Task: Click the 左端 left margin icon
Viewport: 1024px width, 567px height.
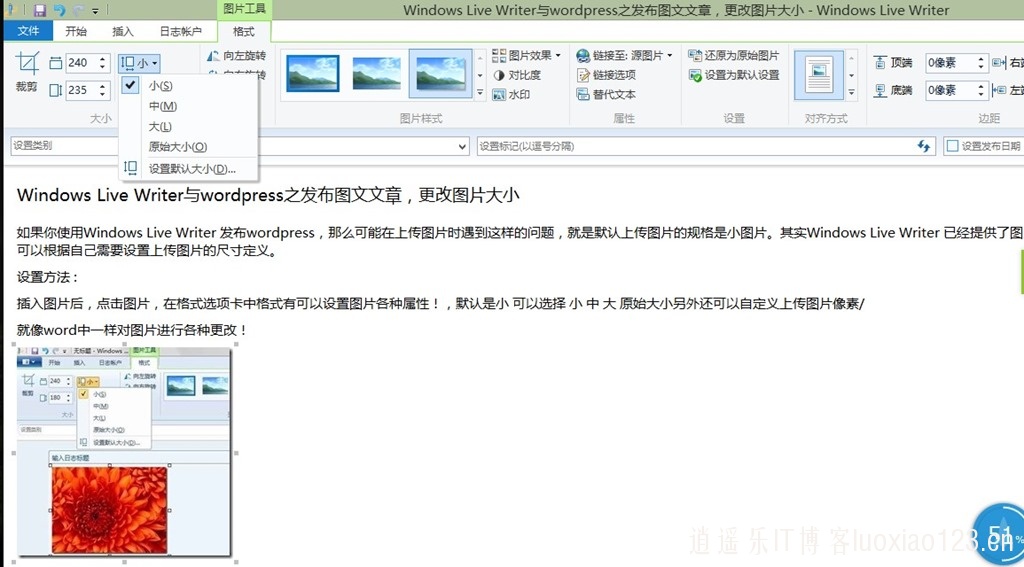Action: coord(999,90)
